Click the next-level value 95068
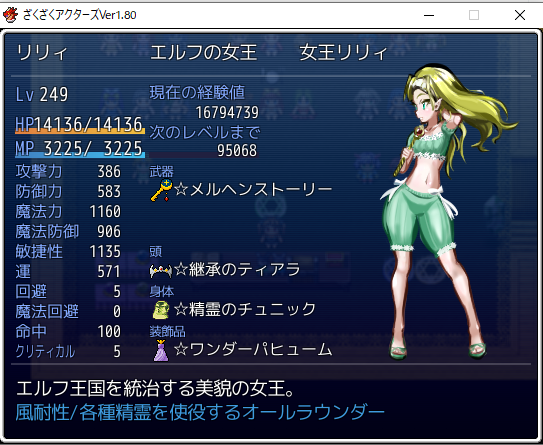Viewport: 543px width, 445px height. pyautogui.click(x=237, y=150)
